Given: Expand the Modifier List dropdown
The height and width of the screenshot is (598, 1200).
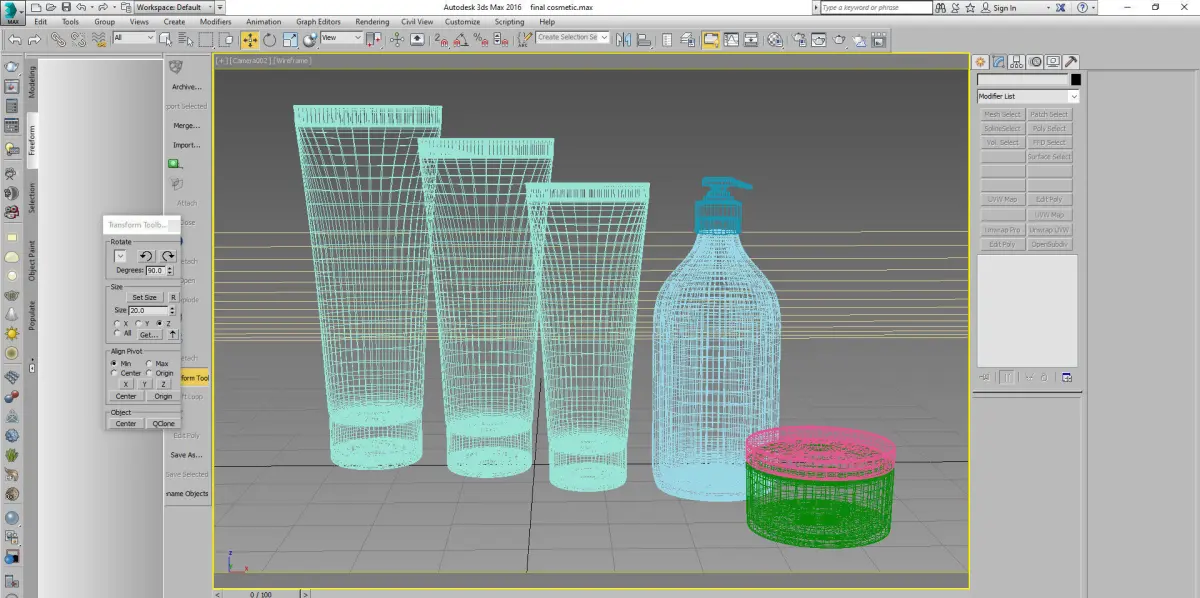Looking at the screenshot, I should point(1028,96).
